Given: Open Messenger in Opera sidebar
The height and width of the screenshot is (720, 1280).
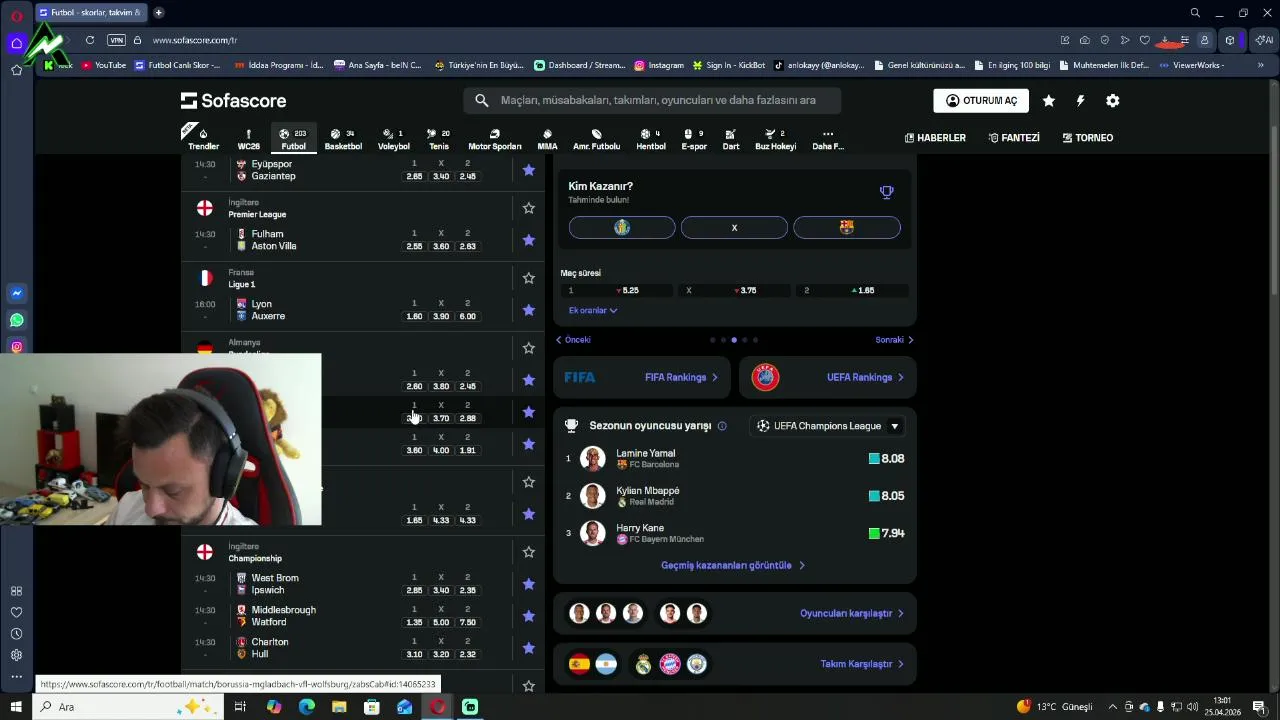Looking at the screenshot, I should tap(16, 293).
